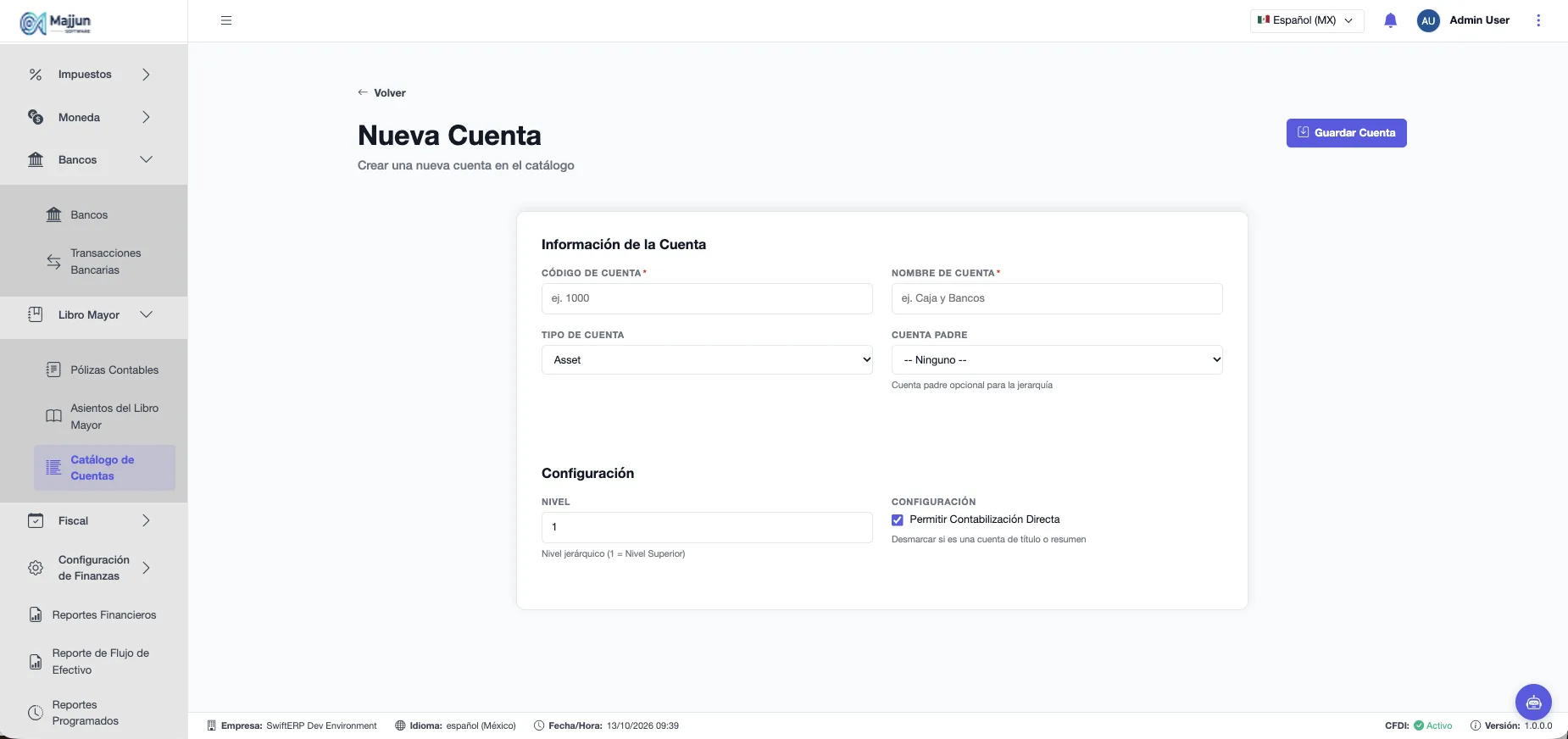Click the Guardar Cuenta button
1568x739 pixels.
[x=1346, y=133]
